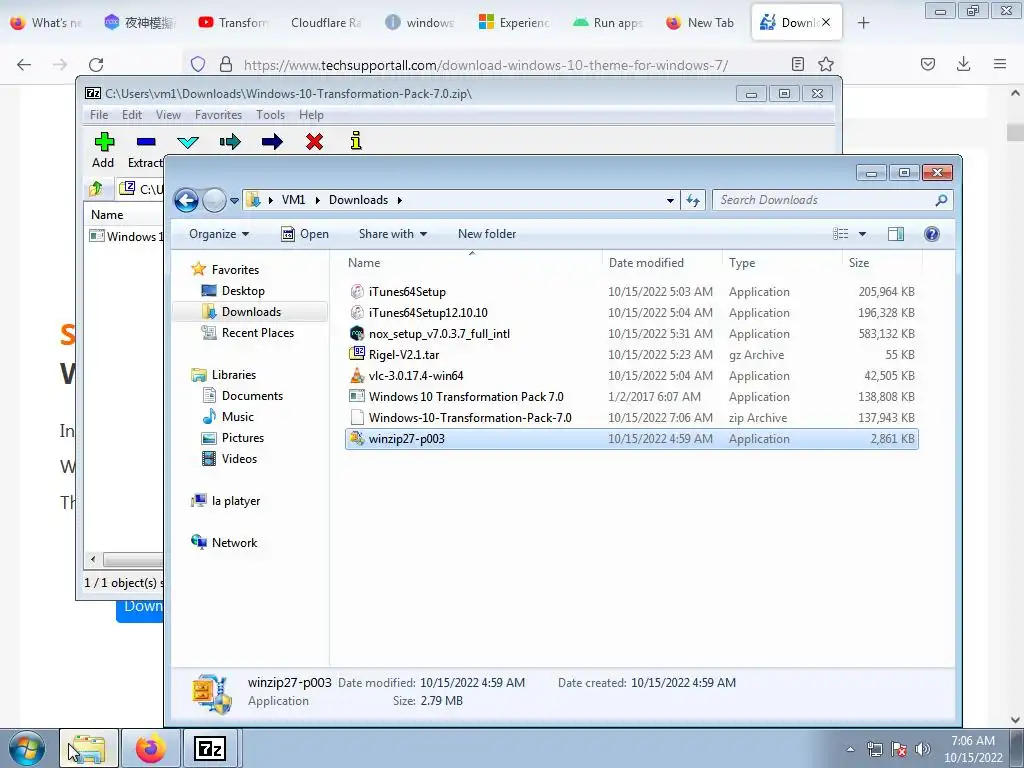Select the vlc-3.0.17.4-win64 file

[632, 376]
